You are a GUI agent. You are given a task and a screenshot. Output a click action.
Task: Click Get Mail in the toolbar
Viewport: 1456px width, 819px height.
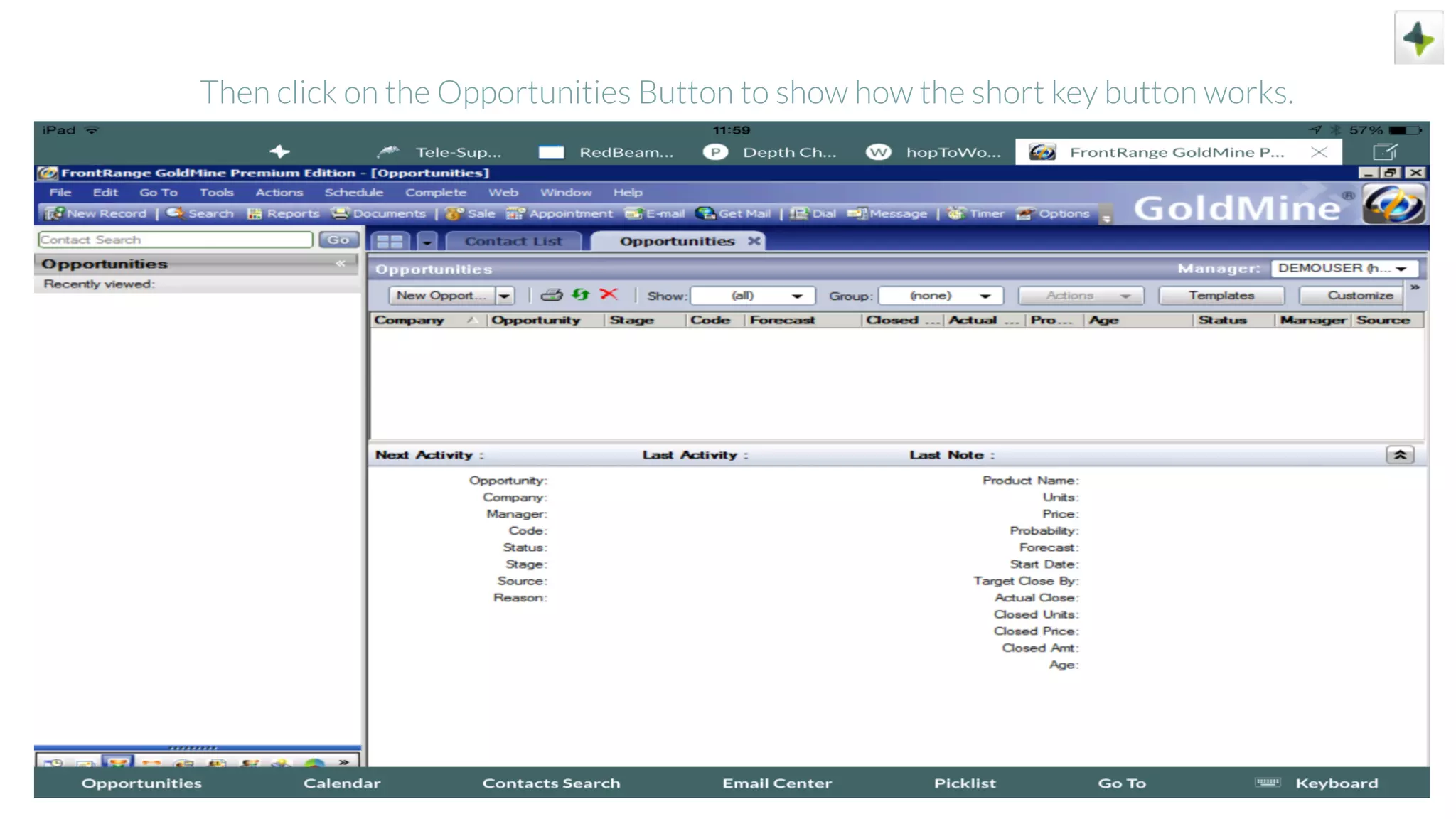[734, 213]
